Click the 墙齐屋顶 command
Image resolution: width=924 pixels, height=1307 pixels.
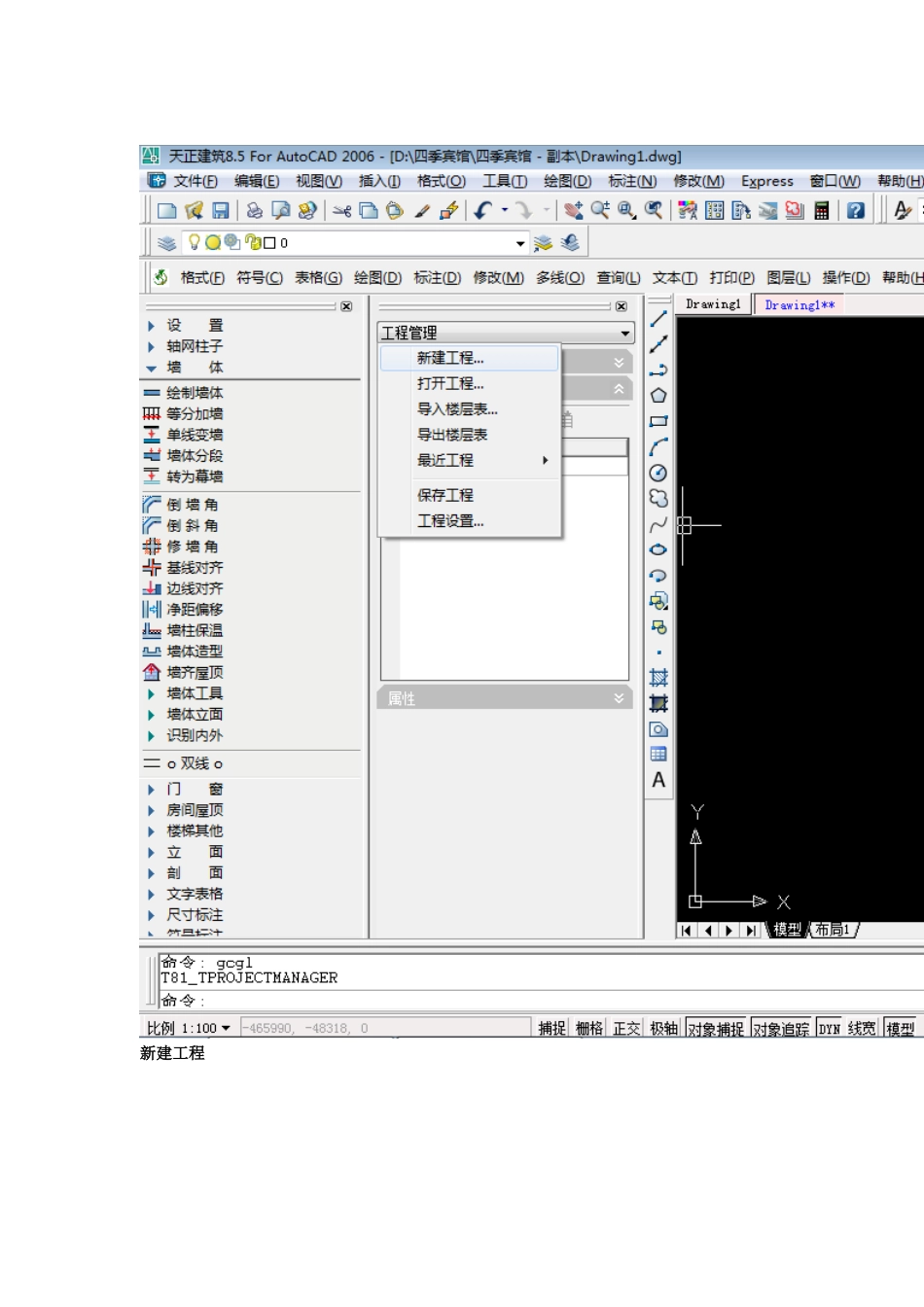click(x=184, y=672)
